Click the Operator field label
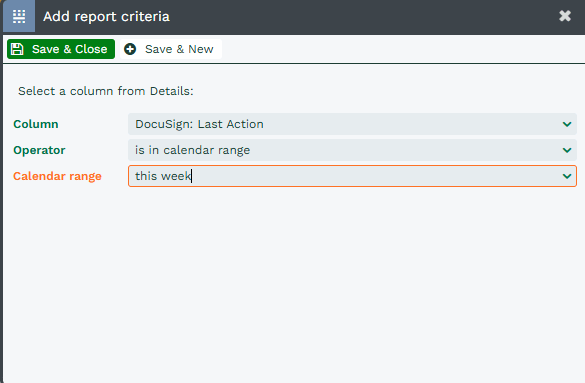 click(x=39, y=150)
